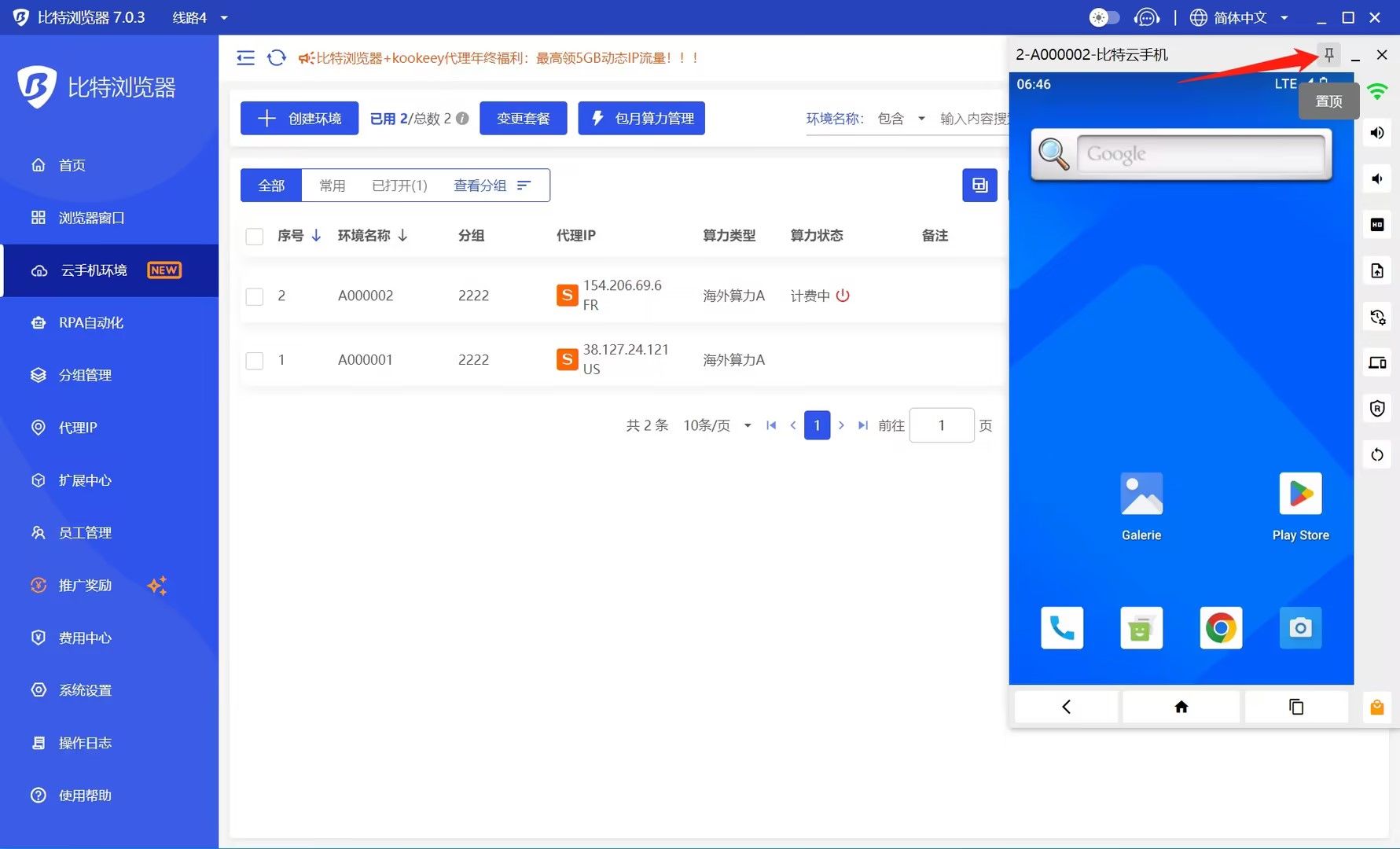The image size is (1400, 849).
Task: Select the 常用 tab
Action: (x=333, y=186)
